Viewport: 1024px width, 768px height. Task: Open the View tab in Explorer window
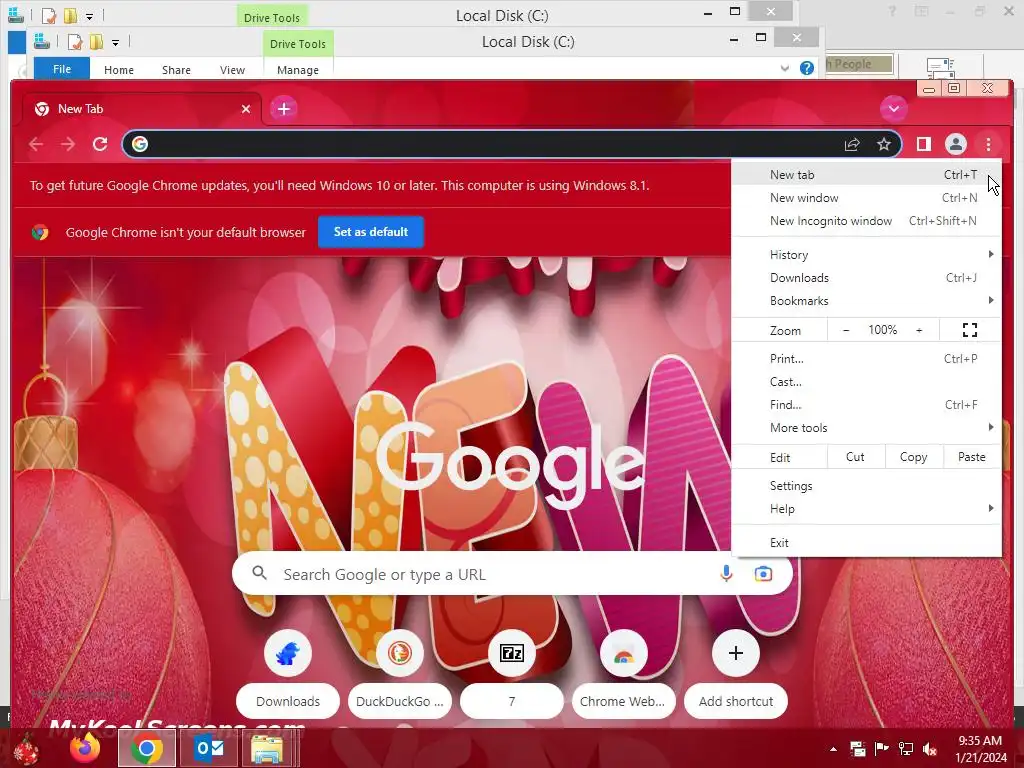point(232,70)
